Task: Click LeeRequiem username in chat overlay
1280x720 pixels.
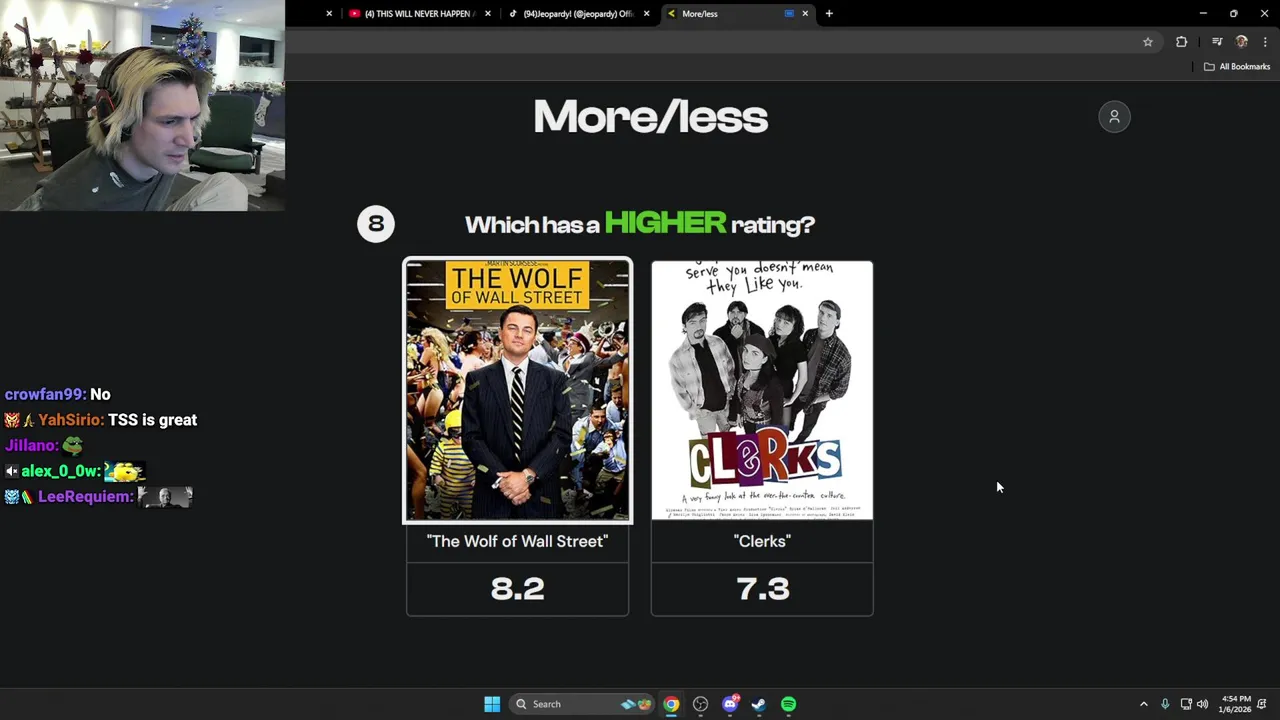Action: (84, 497)
